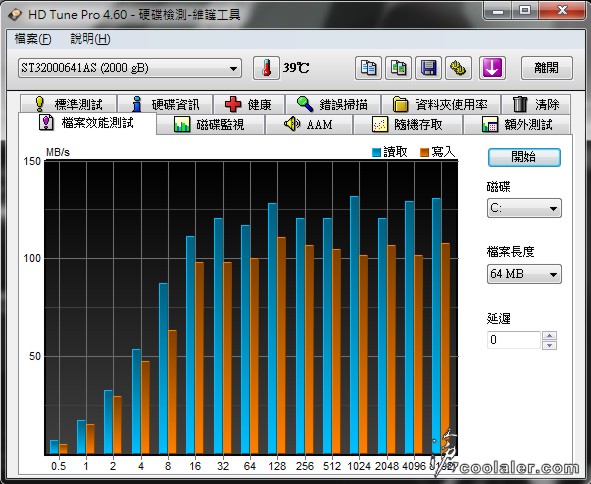Viewport: 591px width, 484px height.
Task: Increase the 延遲 delay value
Action: pyautogui.click(x=550, y=335)
